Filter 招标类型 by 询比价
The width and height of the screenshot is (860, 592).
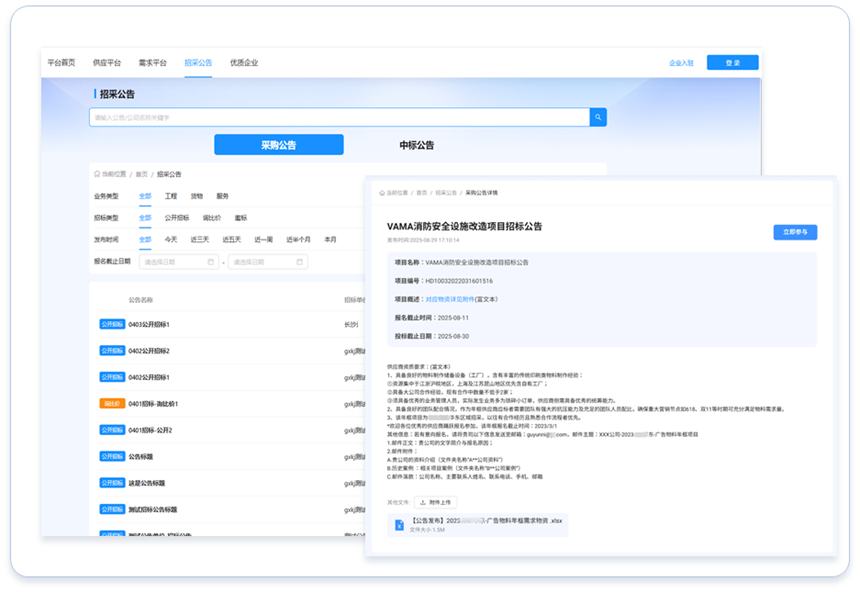(212, 218)
